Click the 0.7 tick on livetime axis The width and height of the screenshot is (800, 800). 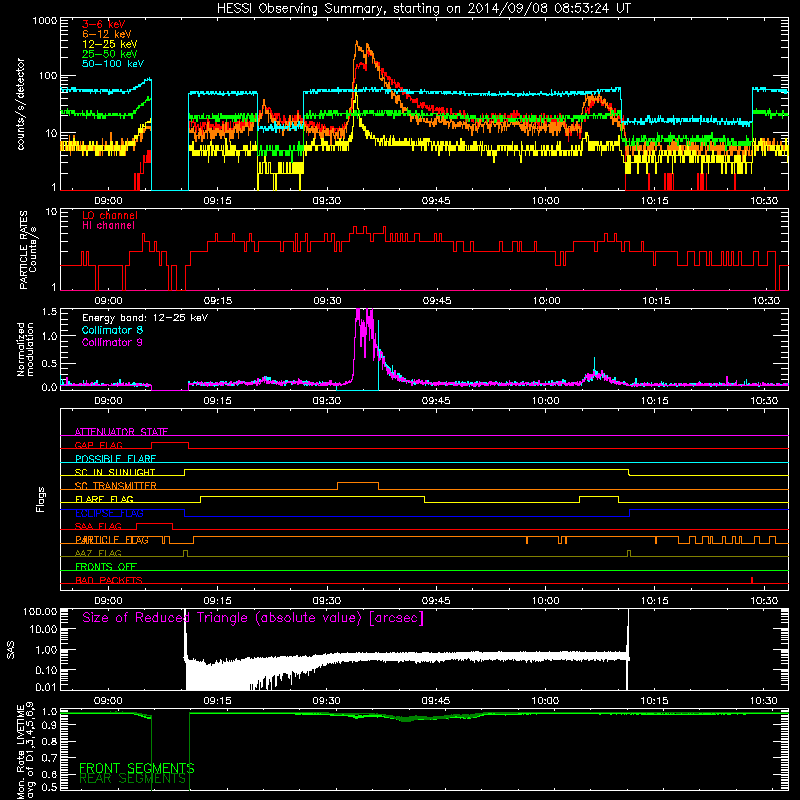coord(49,758)
